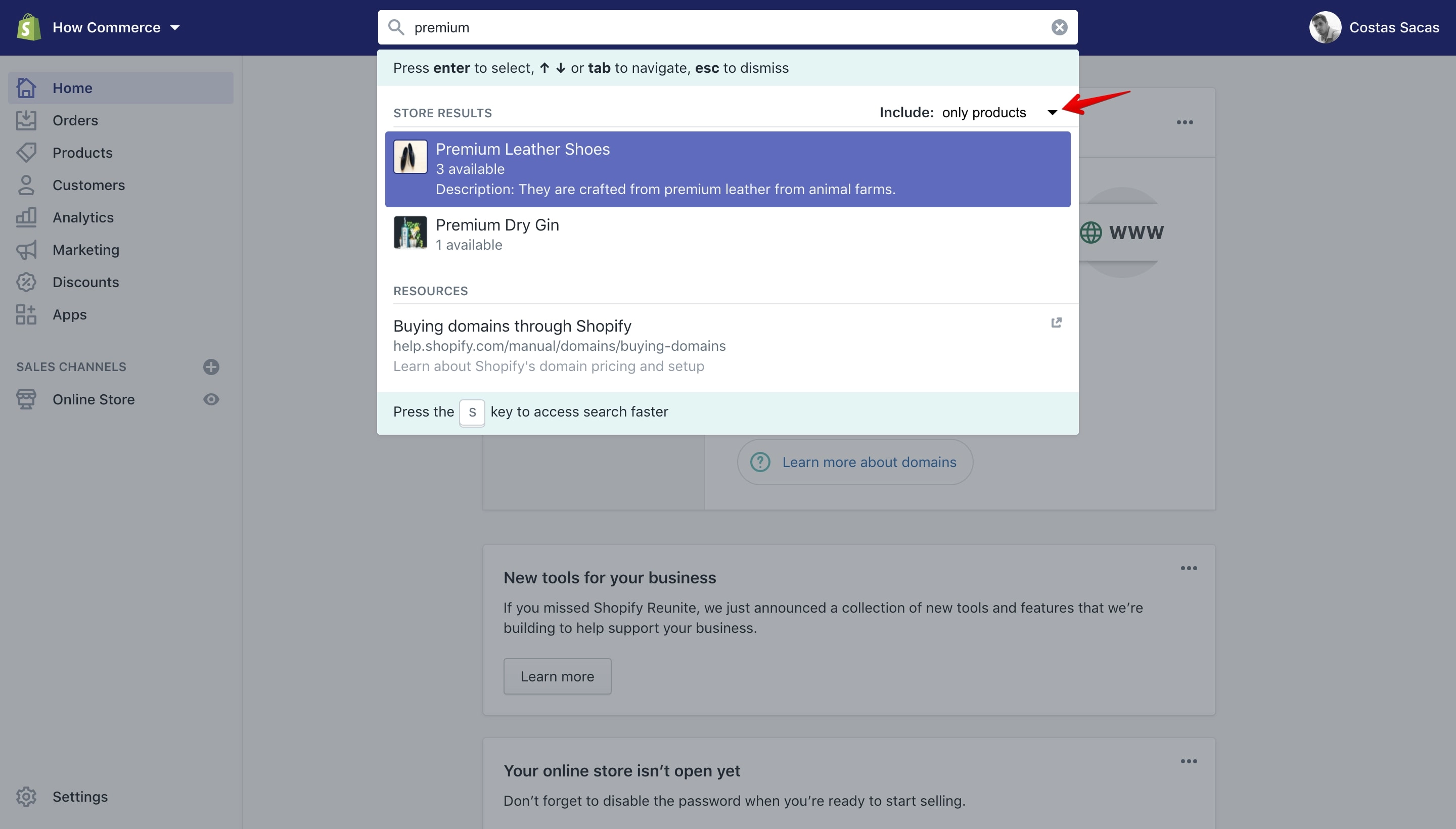1456x829 pixels.
Task: Click Learn more about domains button
Action: click(855, 462)
